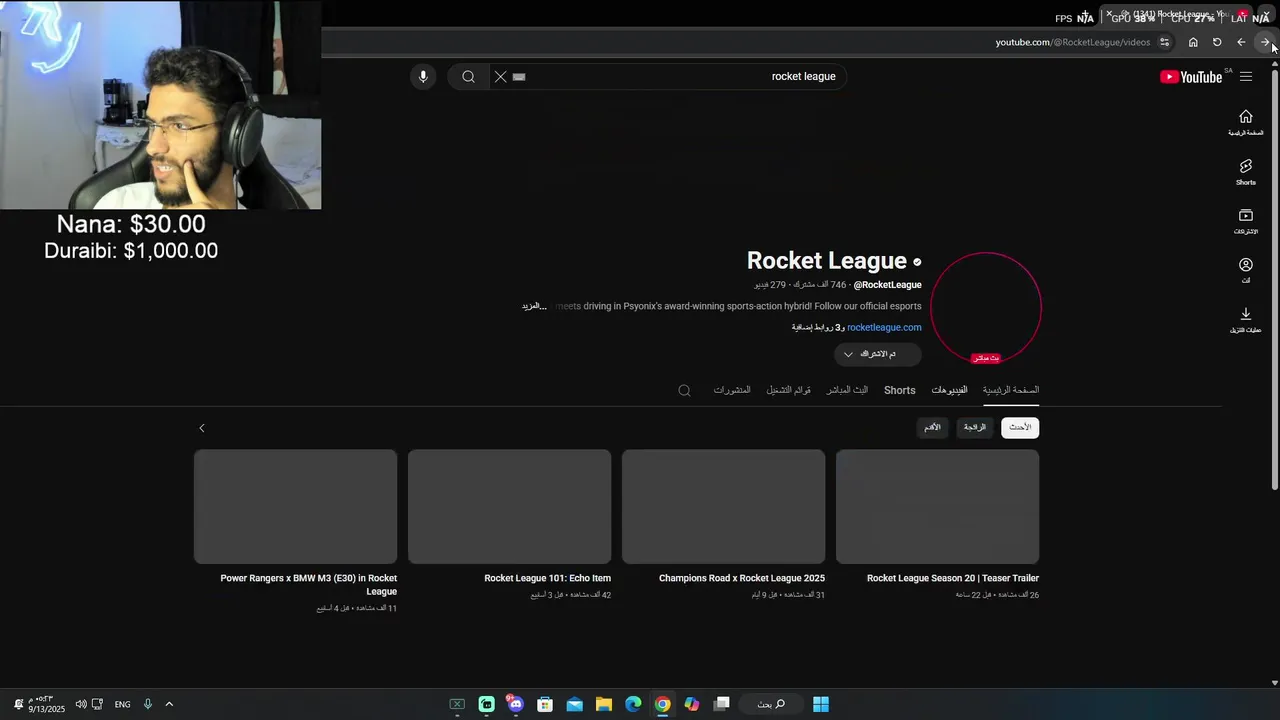The image size is (1280, 720).
Task: Expand channel description with 'المزيد'
Action: tap(532, 306)
